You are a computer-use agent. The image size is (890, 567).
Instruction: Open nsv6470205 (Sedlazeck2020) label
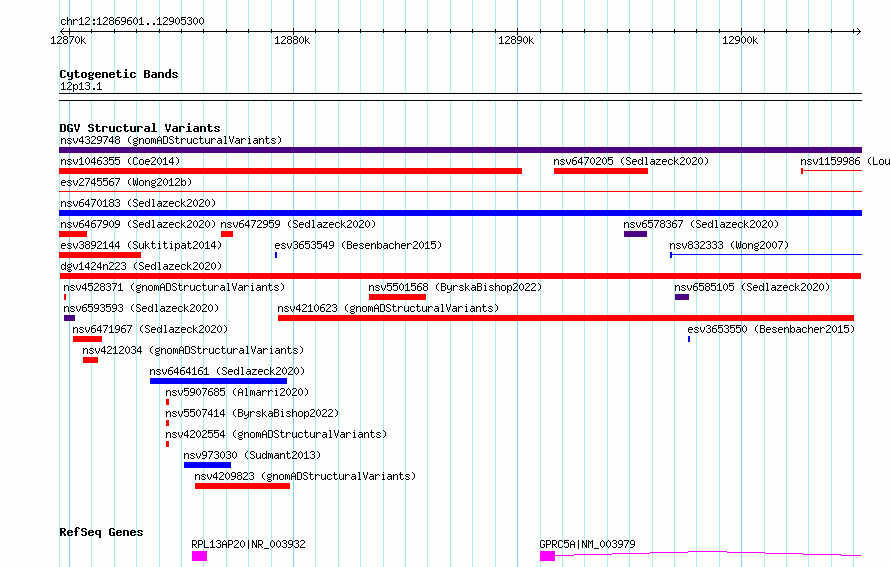point(631,161)
